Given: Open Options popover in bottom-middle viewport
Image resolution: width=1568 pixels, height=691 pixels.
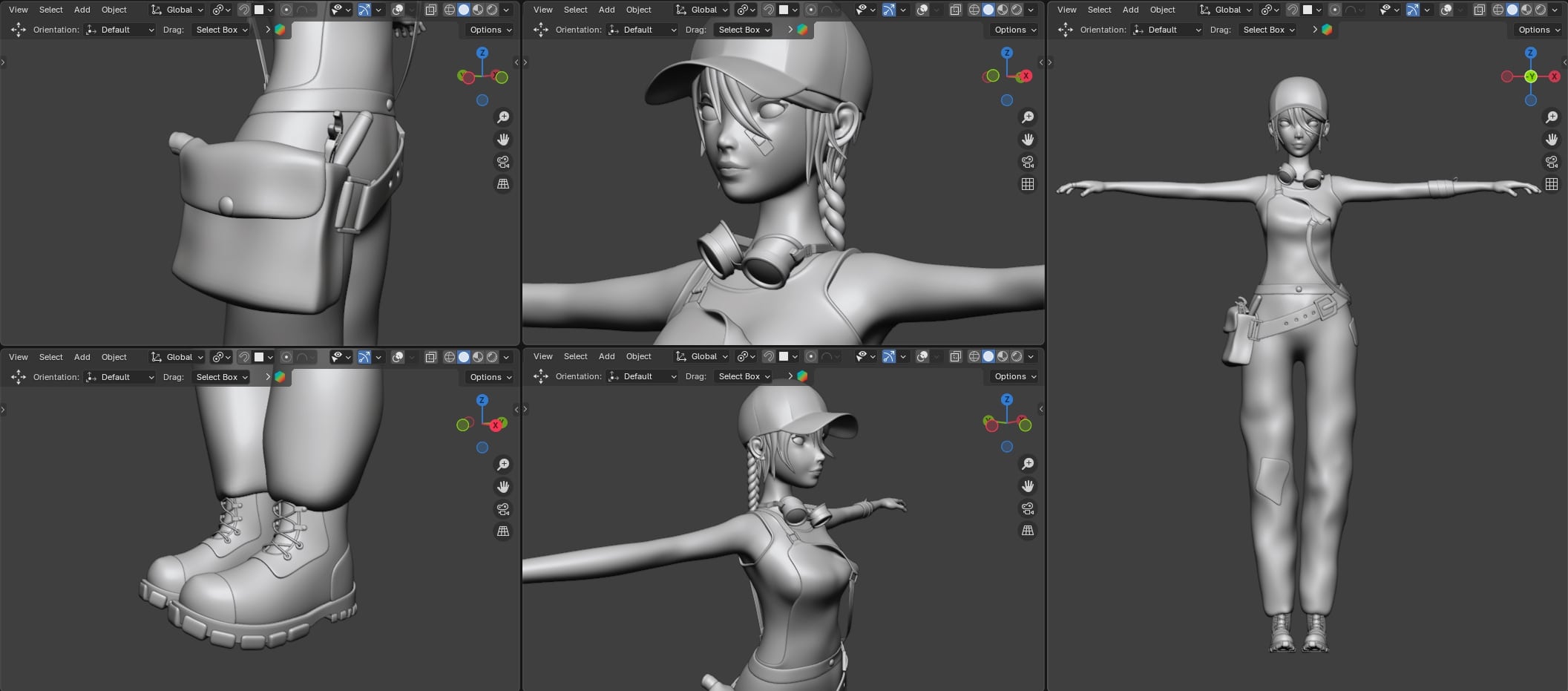Looking at the screenshot, I should click(x=1014, y=376).
